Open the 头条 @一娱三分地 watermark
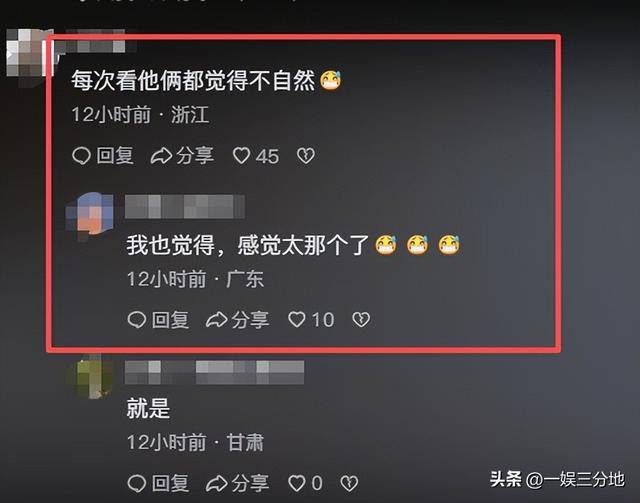640x503 pixels. (557, 479)
